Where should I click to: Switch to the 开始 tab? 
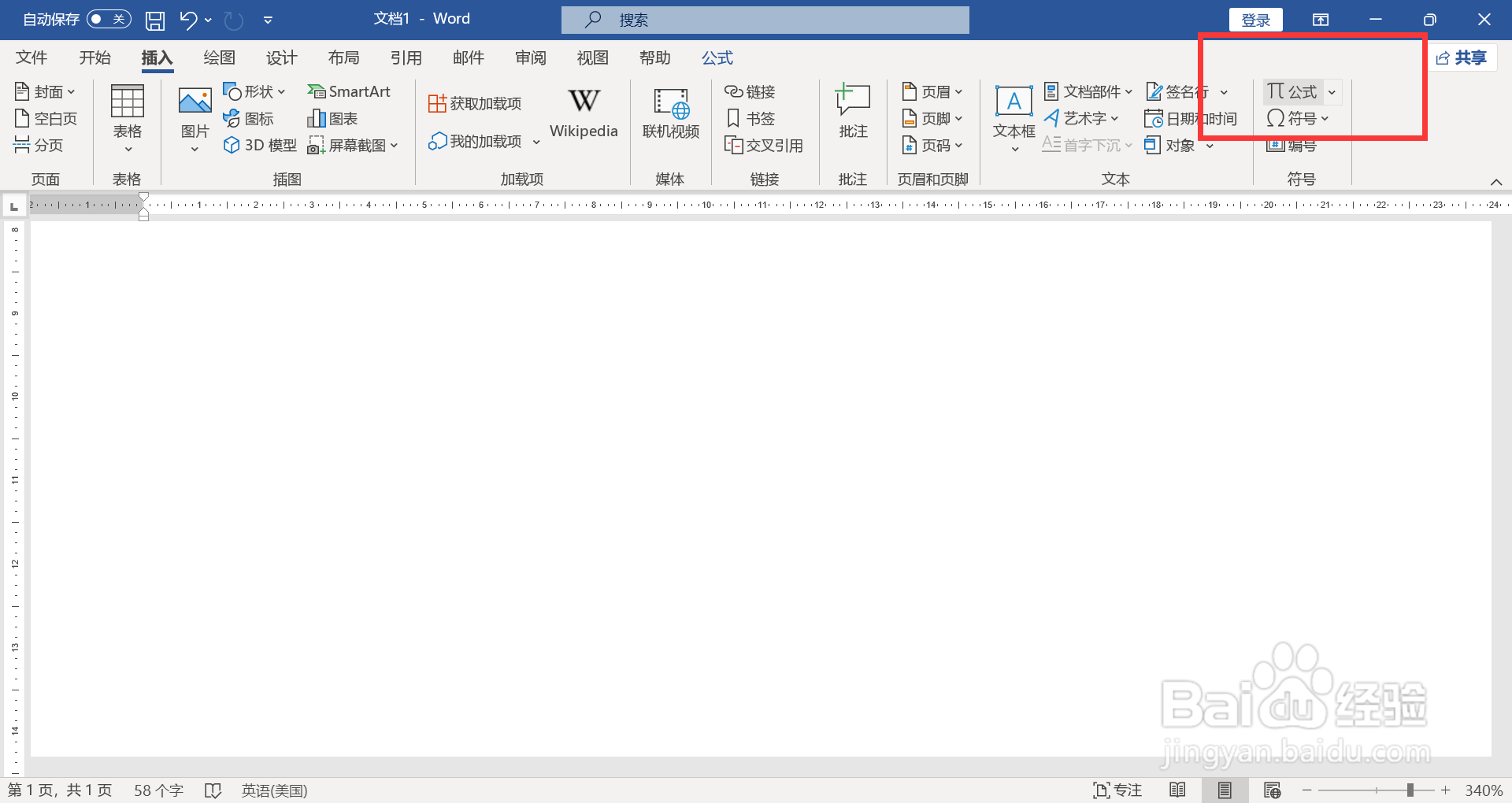click(x=95, y=57)
